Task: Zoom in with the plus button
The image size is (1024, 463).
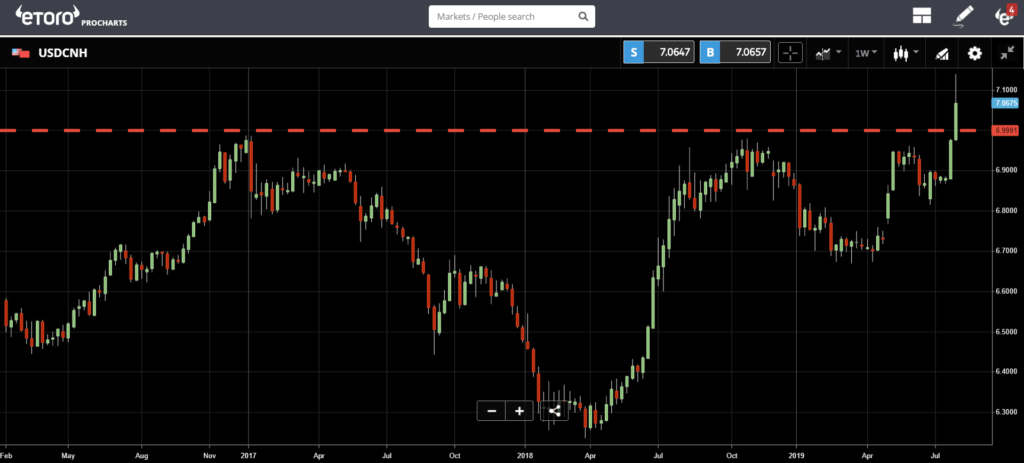Action: pyautogui.click(x=519, y=411)
